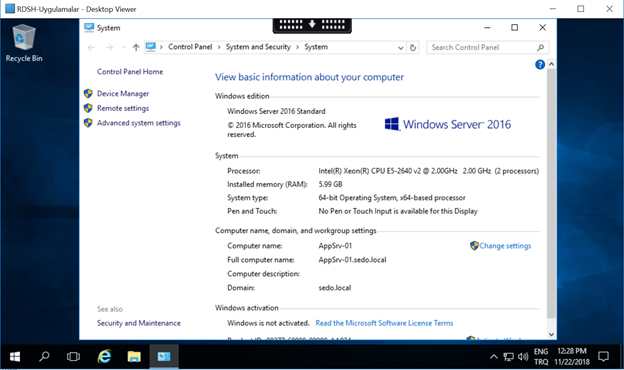Screen dimensions: 624x370
Task: Read the Microsoft Software License Terms
Action: 384,323
